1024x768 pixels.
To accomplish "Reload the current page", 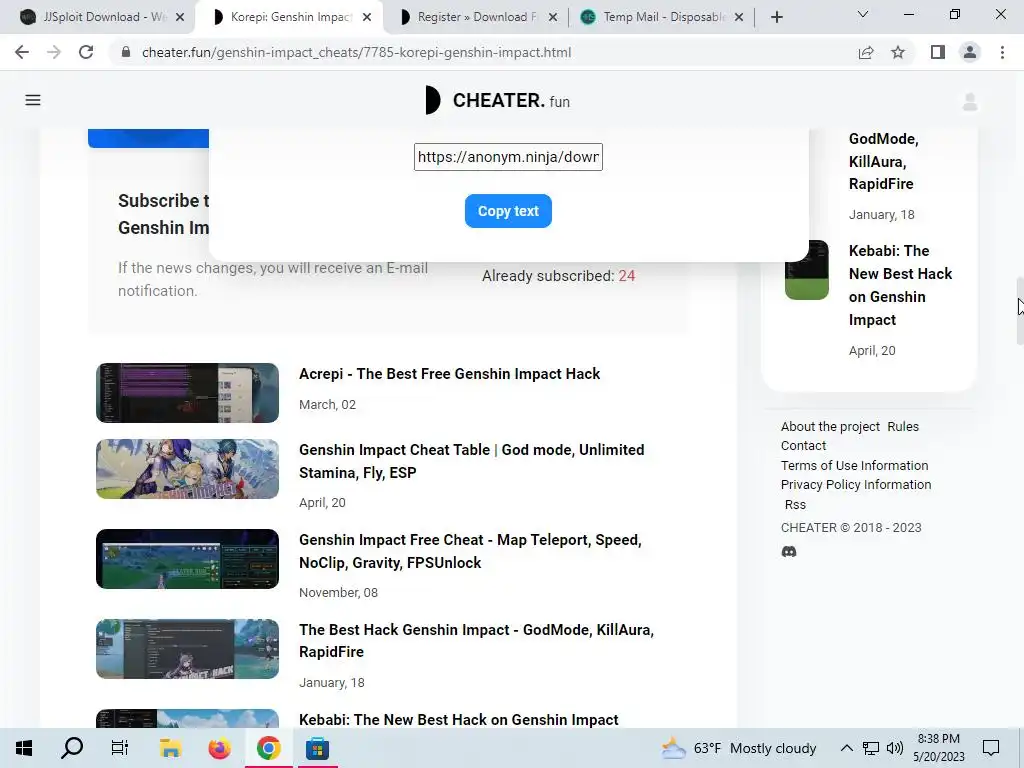I will pos(86,52).
